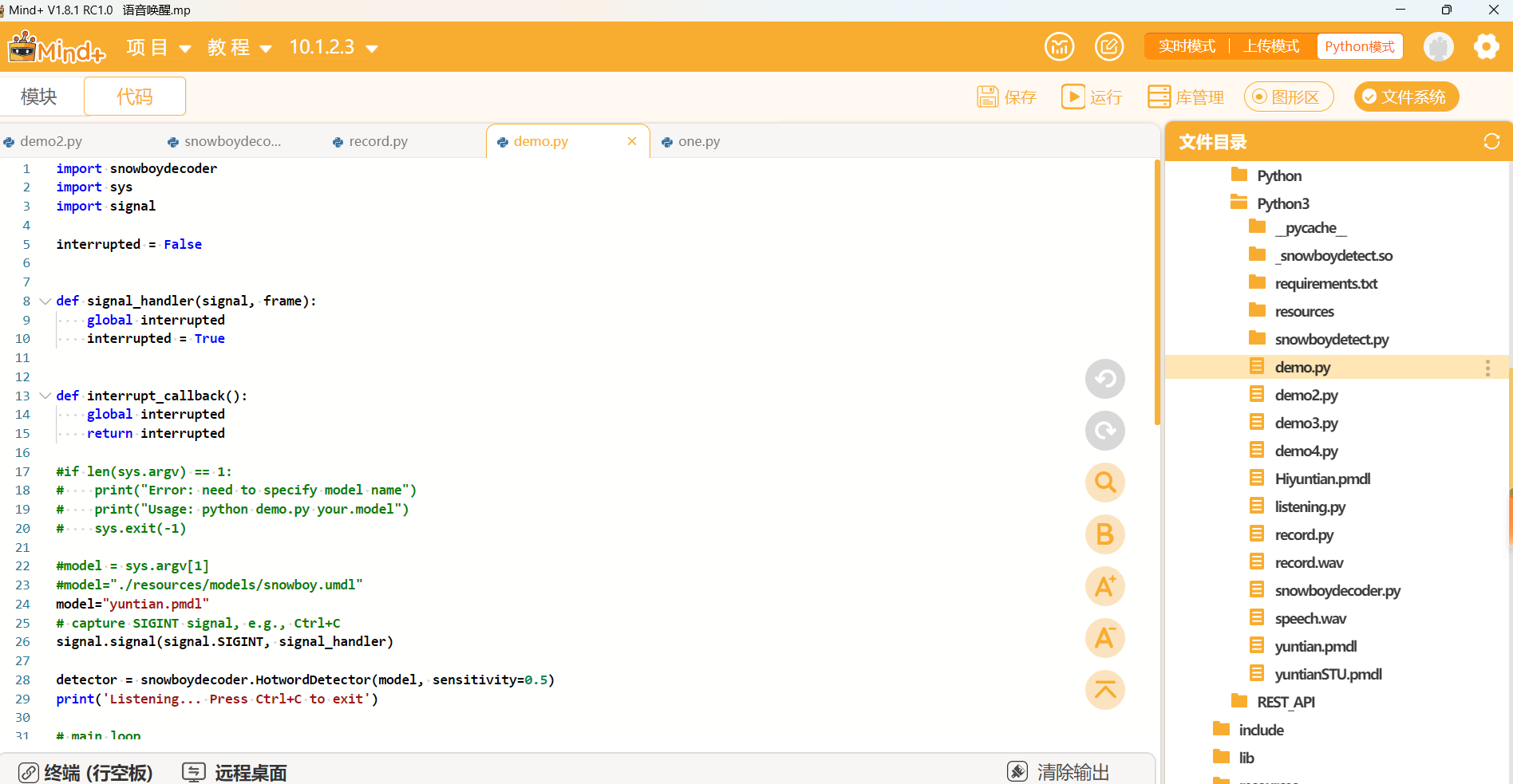Decrease font size with A- button
Viewport: 1513px width, 784px height.
click(1105, 638)
